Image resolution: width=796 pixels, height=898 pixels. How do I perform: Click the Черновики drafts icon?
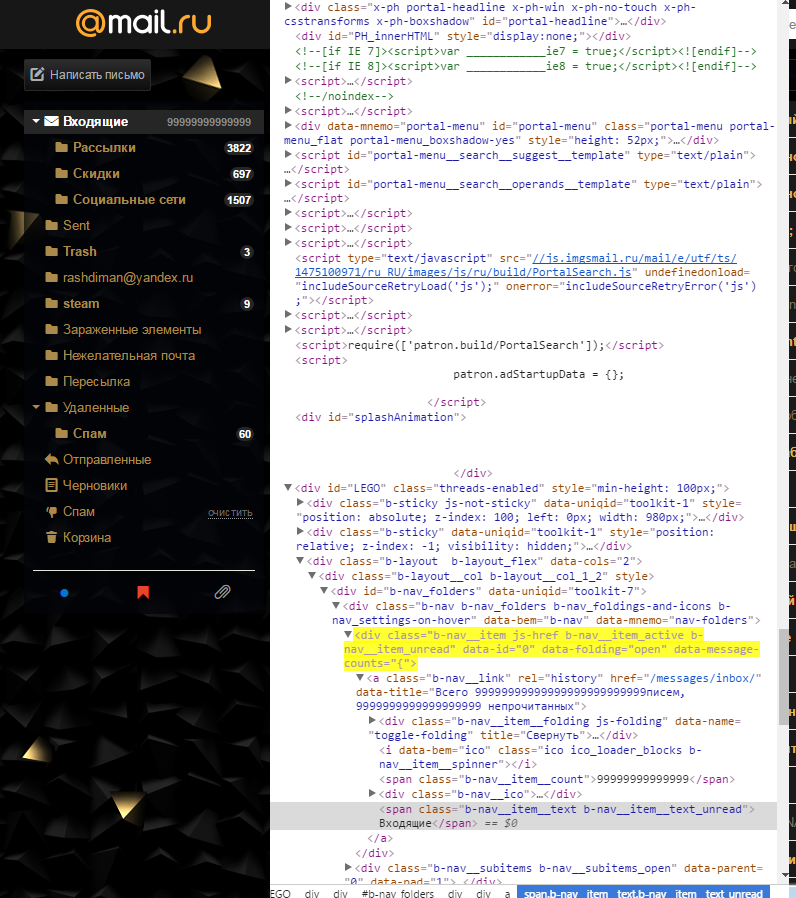click(x=52, y=485)
